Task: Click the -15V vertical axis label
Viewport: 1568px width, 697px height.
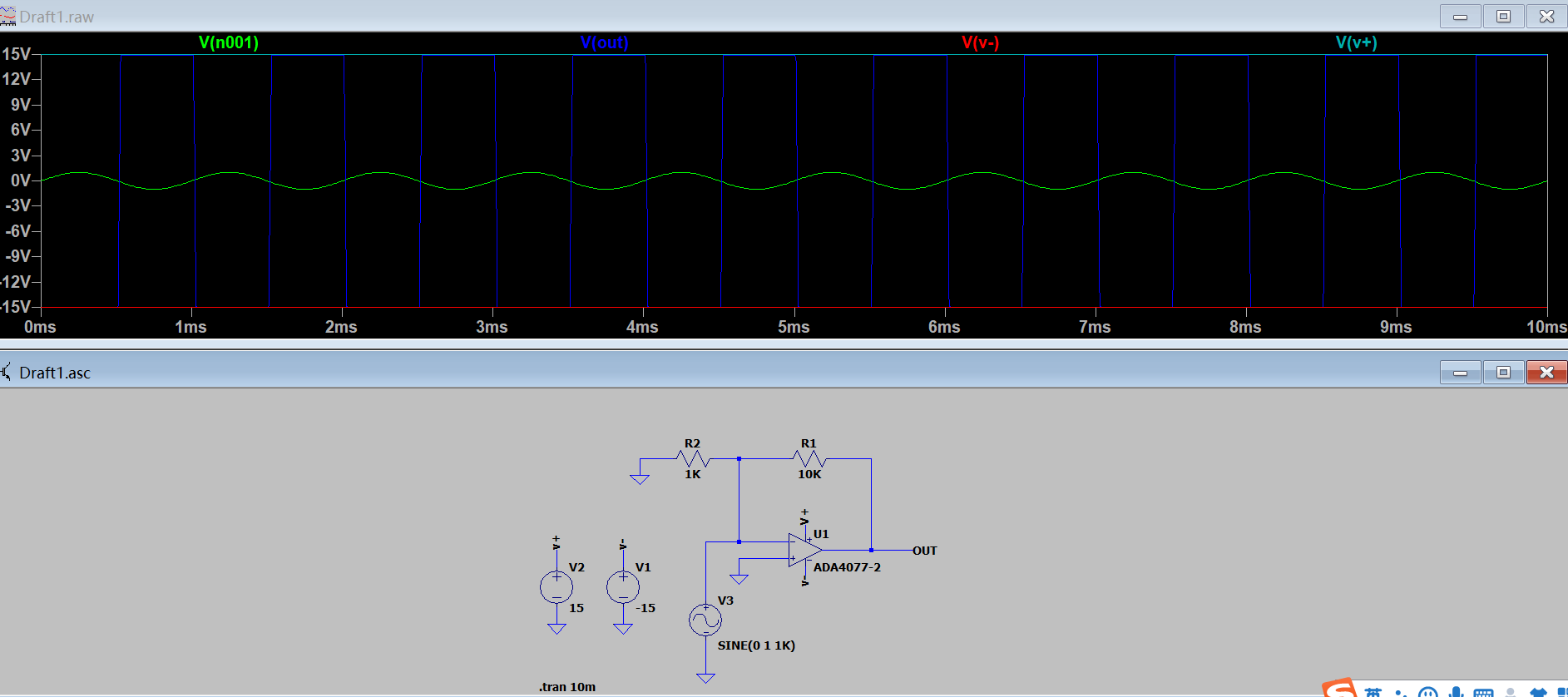Action: (16, 306)
